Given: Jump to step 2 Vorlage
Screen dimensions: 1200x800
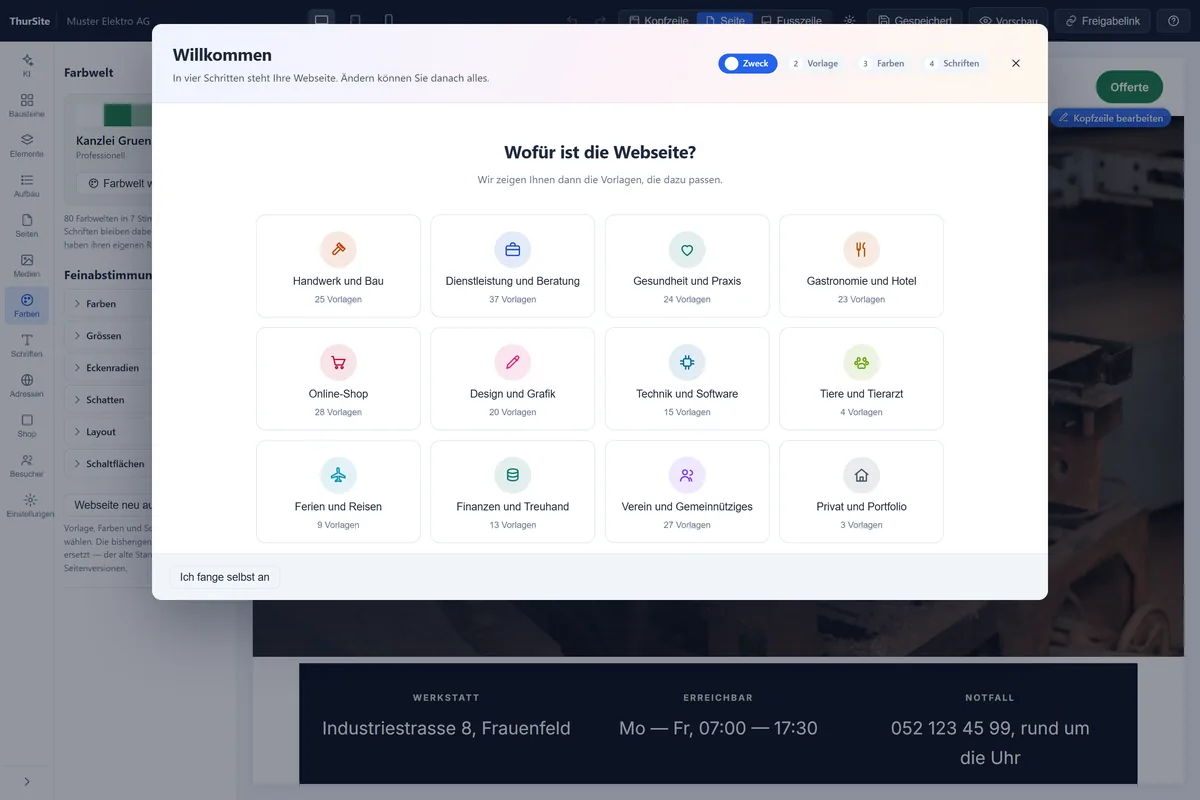Looking at the screenshot, I should tap(815, 63).
